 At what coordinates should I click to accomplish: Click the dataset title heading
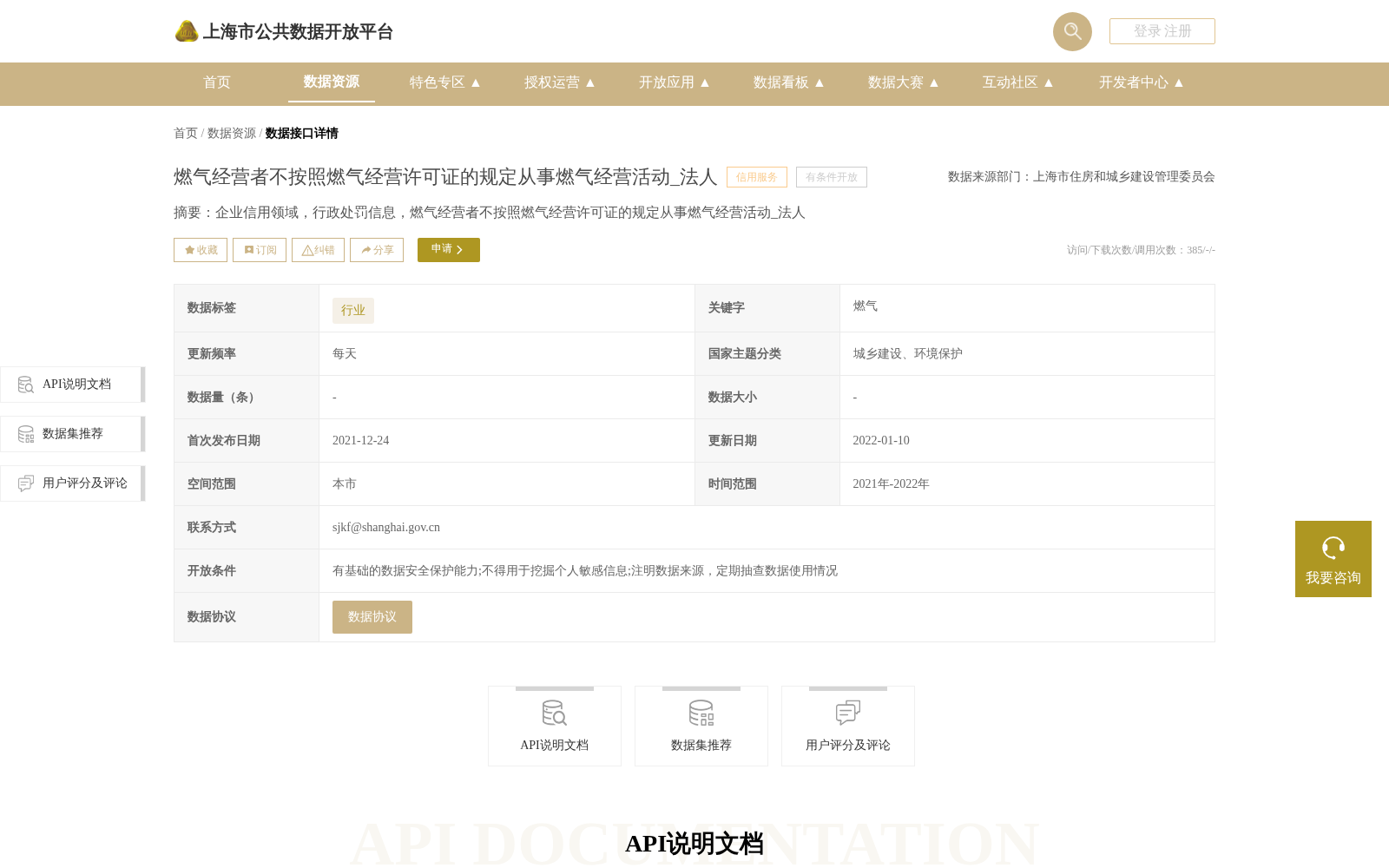pyautogui.click(x=445, y=177)
